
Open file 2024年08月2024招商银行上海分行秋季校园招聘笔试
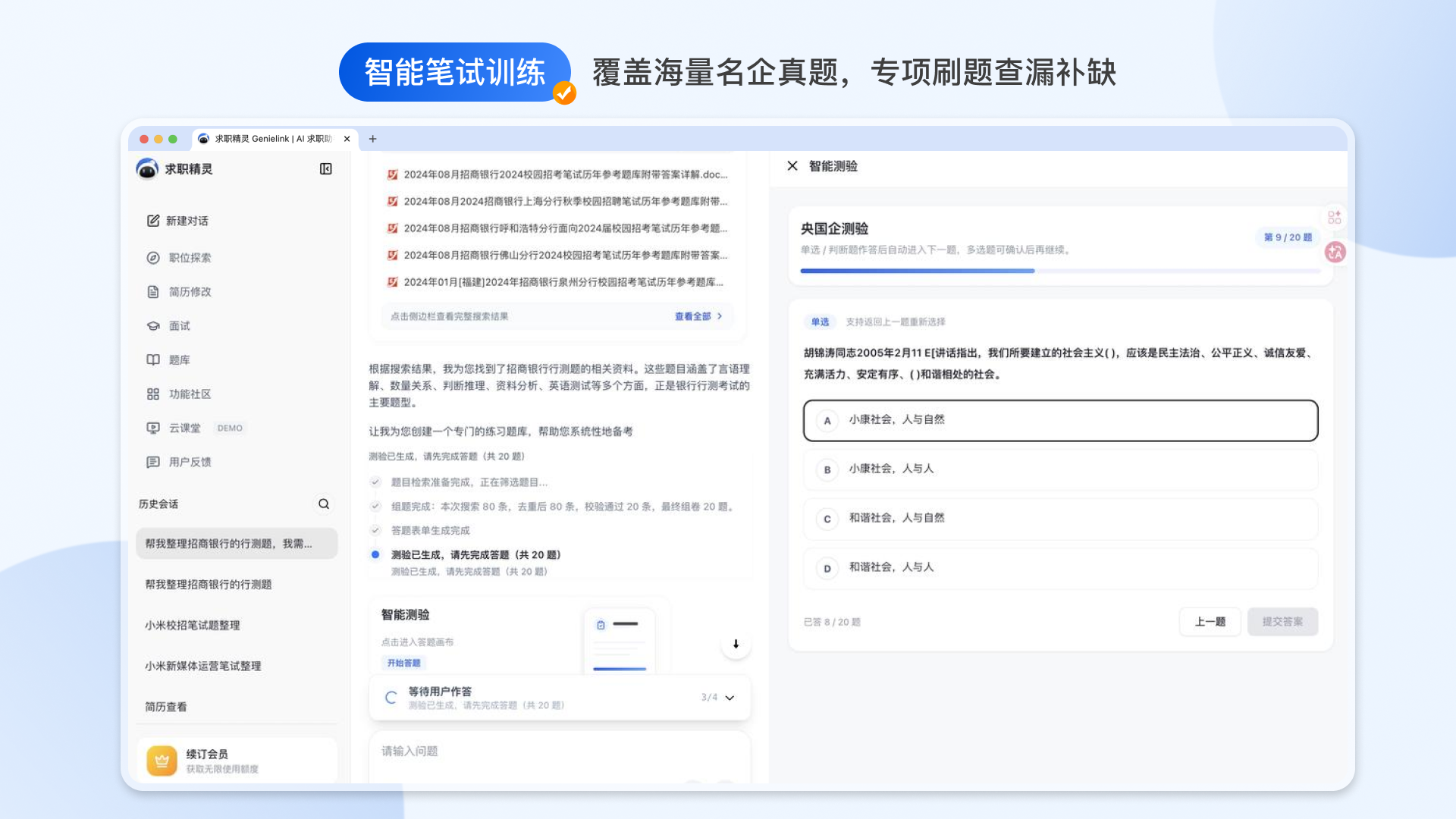point(557,202)
